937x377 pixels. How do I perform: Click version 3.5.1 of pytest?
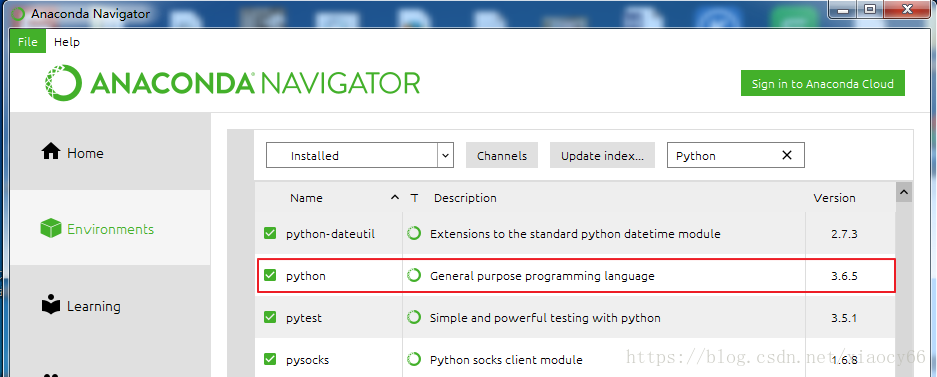[x=844, y=318]
